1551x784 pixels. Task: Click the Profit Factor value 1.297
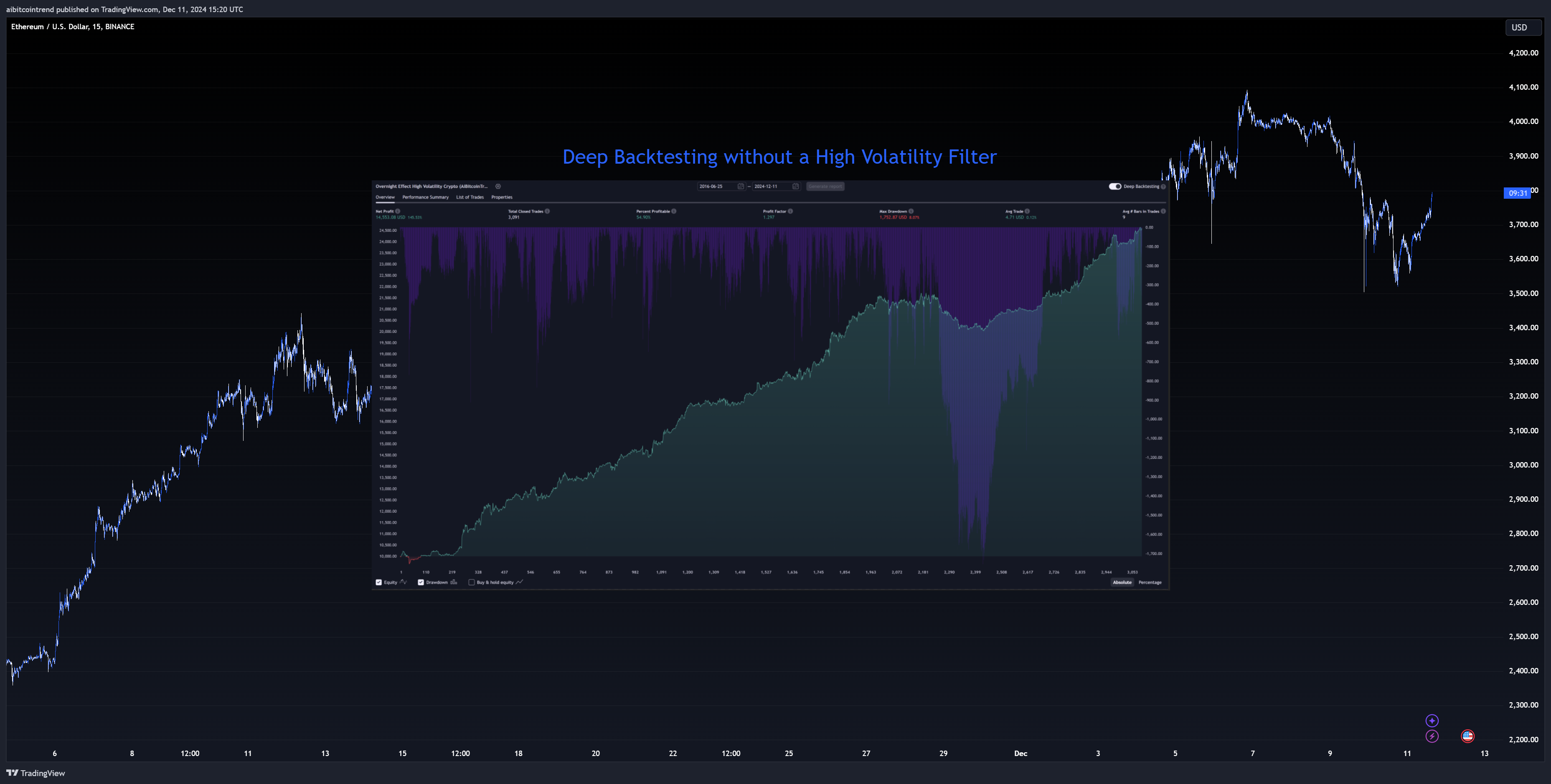pos(769,217)
